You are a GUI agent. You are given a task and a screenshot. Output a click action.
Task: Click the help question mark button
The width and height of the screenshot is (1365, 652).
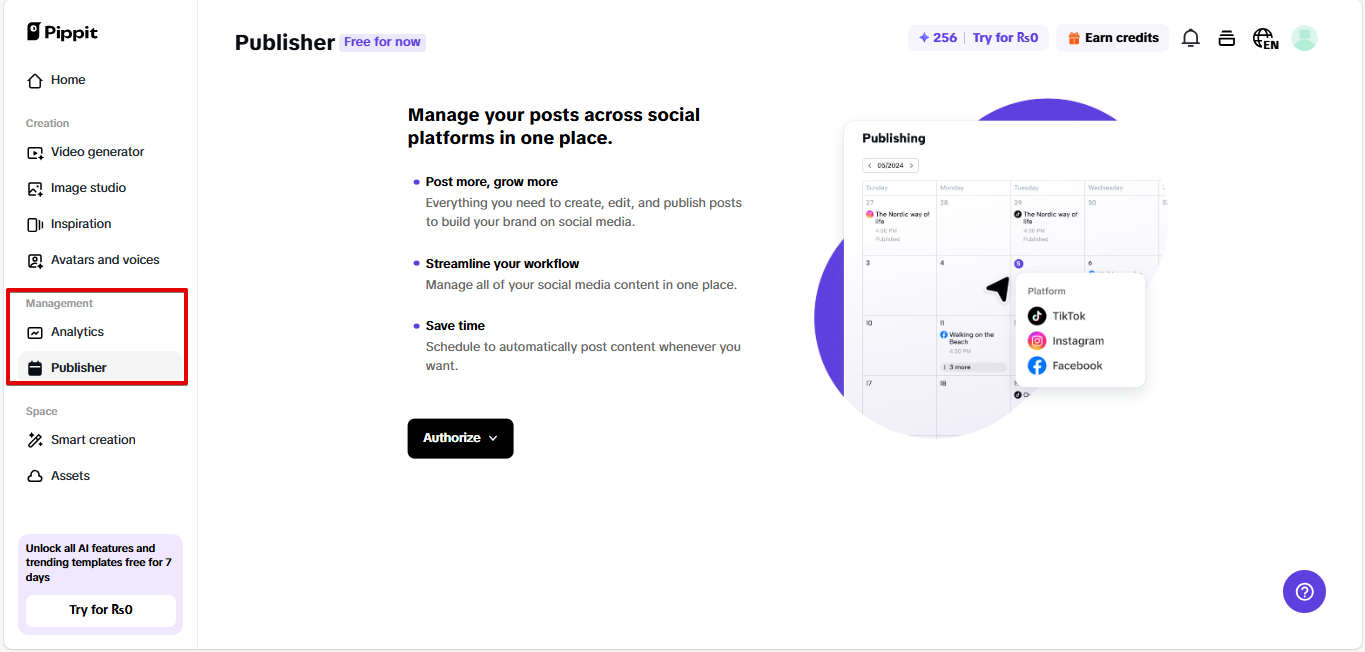(1304, 591)
